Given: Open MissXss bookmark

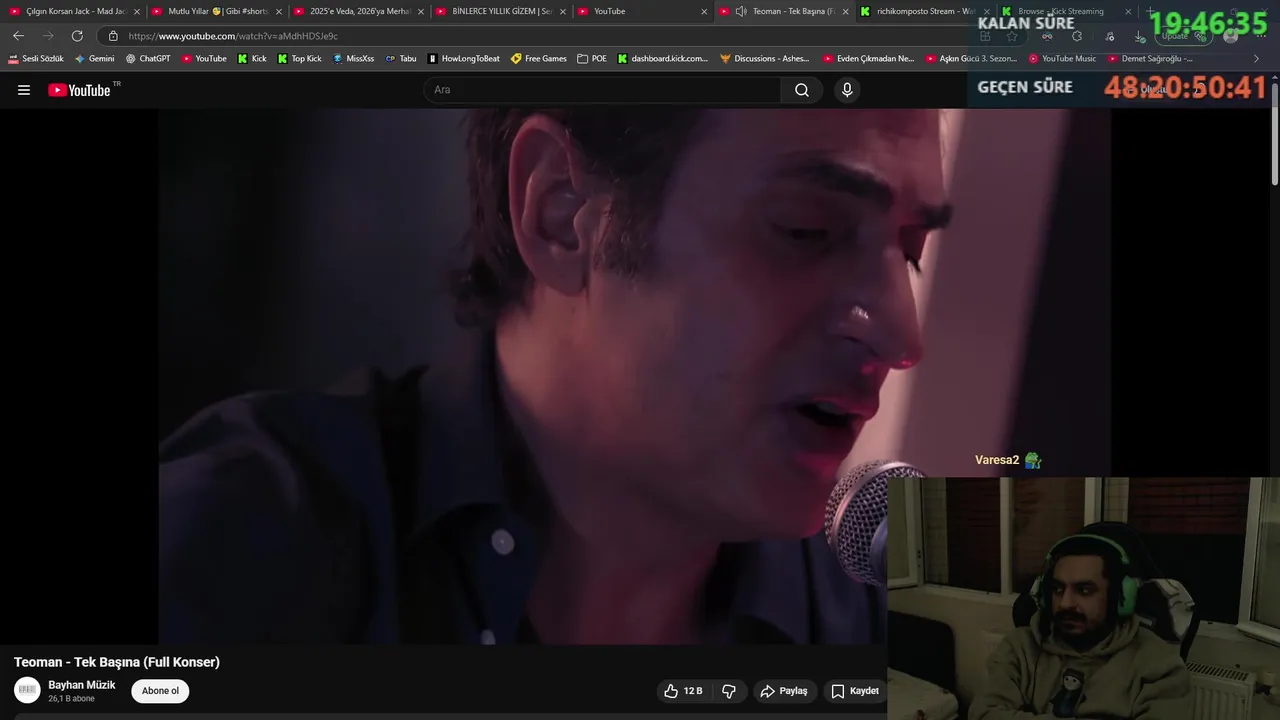Looking at the screenshot, I should pos(353,59).
